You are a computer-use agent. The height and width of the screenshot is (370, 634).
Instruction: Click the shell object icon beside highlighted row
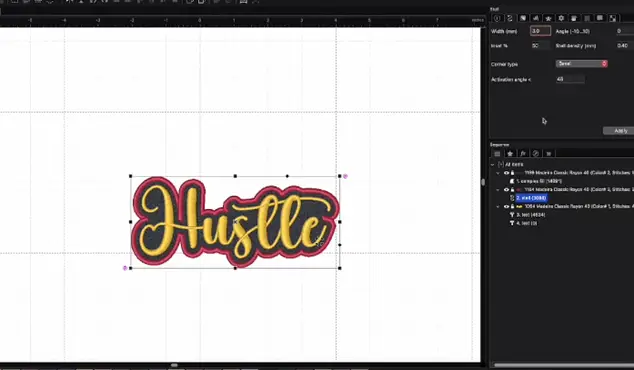point(512,198)
